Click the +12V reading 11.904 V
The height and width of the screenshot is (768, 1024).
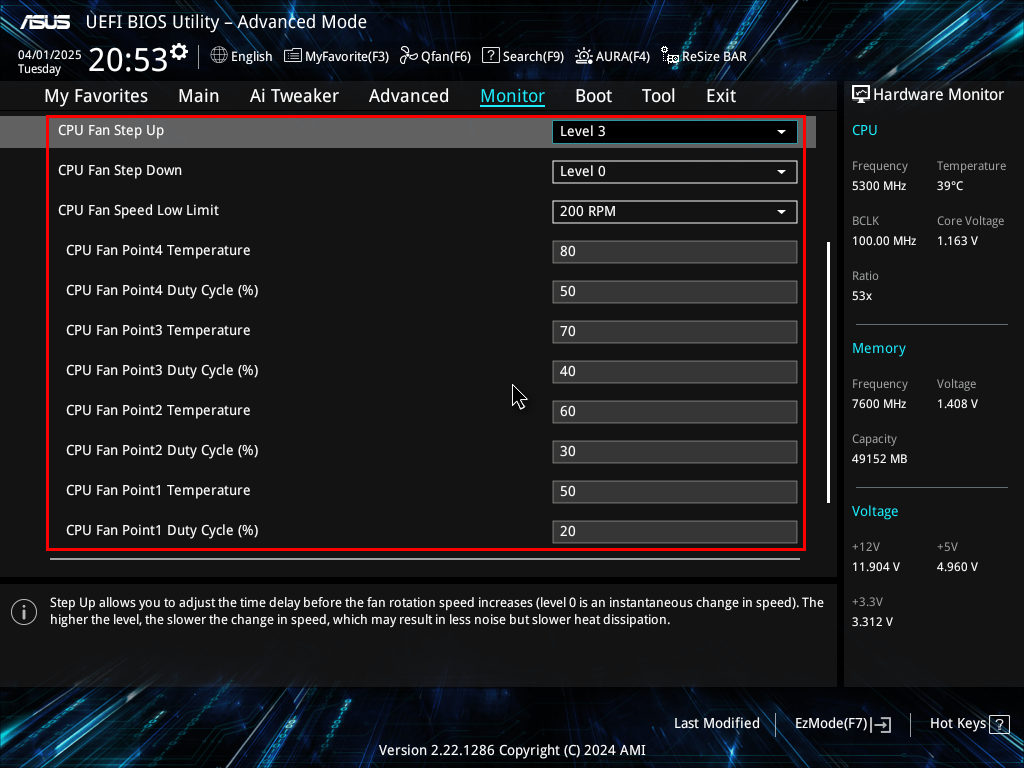pyautogui.click(x=876, y=567)
